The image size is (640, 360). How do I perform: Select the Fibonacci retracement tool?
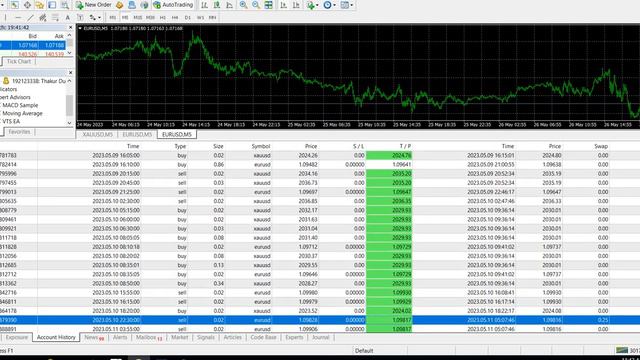55,18
